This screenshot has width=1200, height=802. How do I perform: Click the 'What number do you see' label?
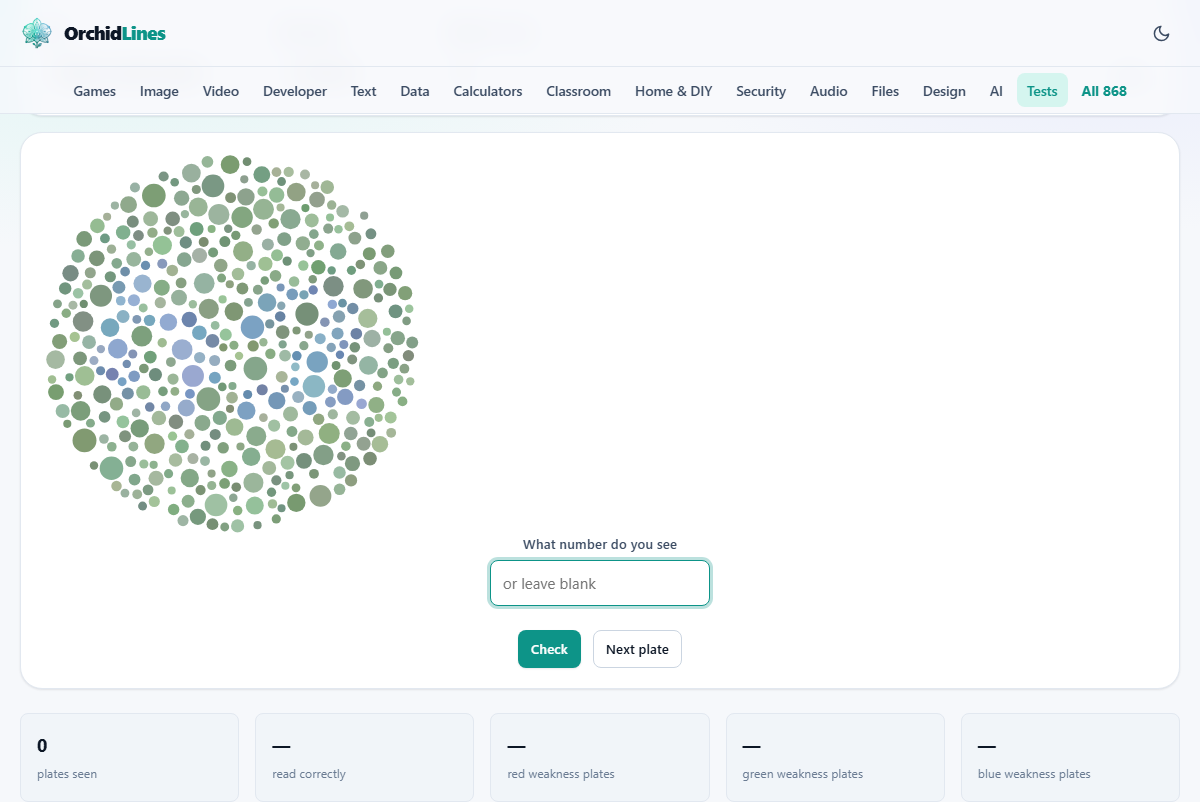[600, 545]
